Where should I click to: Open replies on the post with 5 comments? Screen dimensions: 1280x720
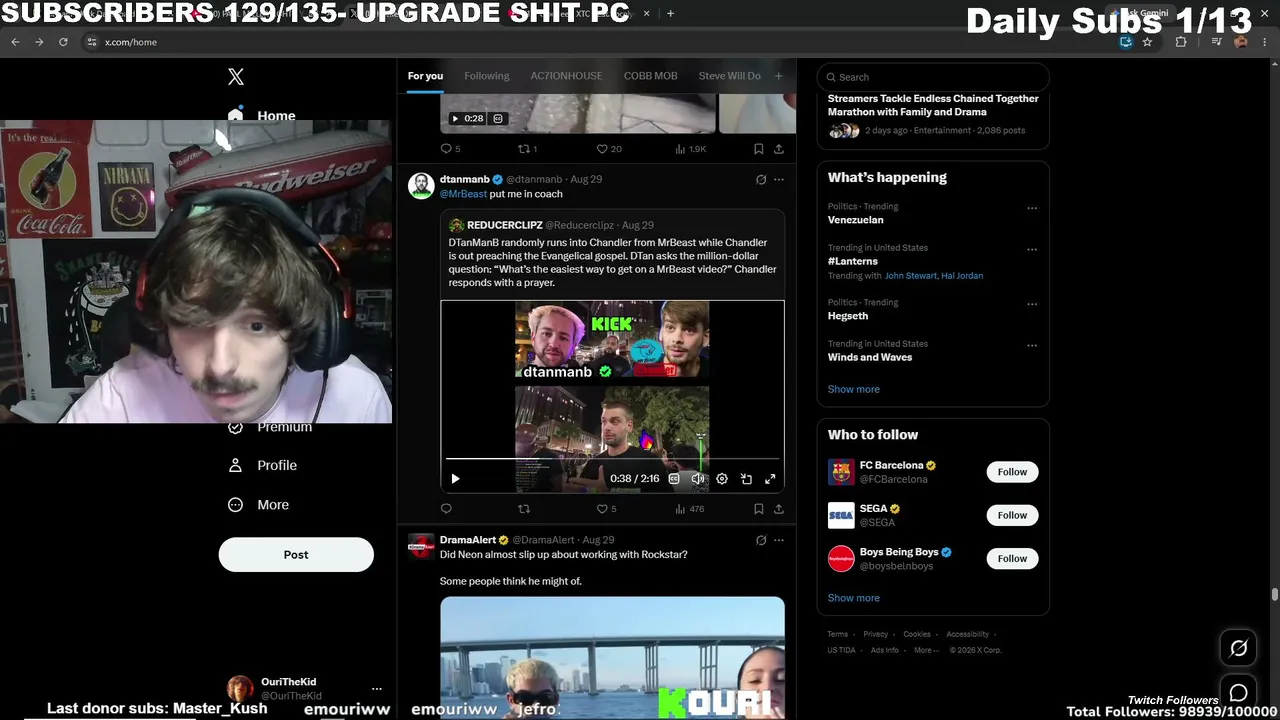[450, 149]
